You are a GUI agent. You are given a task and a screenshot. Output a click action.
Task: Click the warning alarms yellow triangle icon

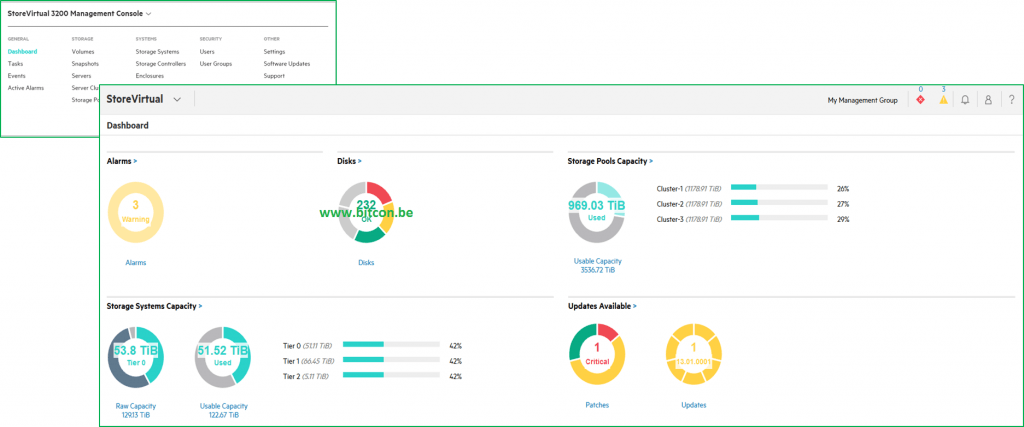pyautogui.click(x=943, y=100)
